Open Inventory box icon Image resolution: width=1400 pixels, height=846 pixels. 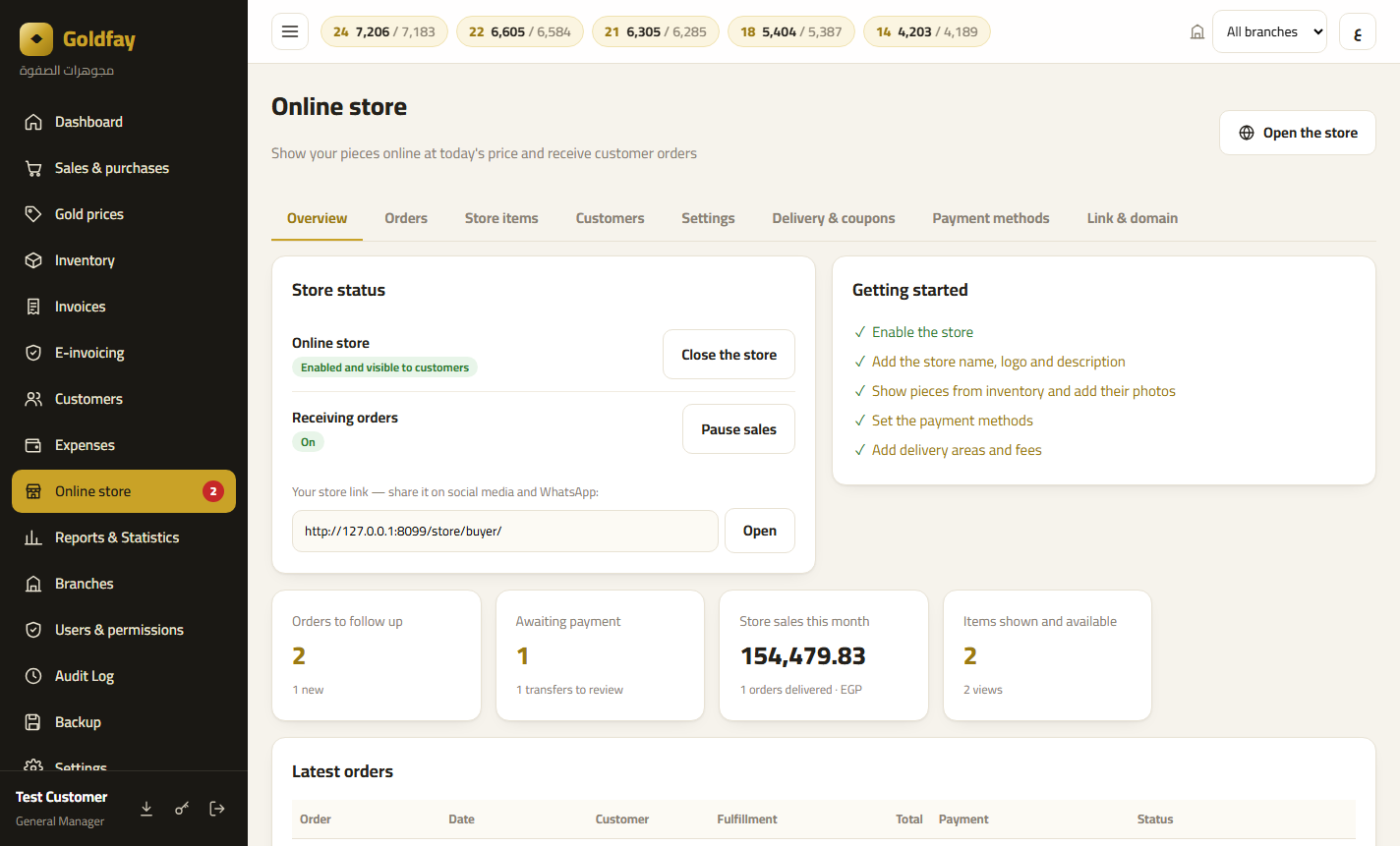click(x=33, y=260)
